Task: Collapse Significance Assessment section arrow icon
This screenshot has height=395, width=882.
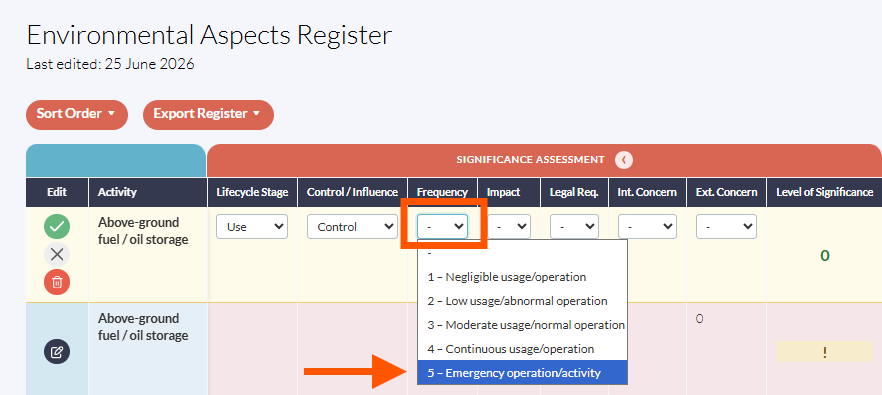Action: (x=624, y=160)
